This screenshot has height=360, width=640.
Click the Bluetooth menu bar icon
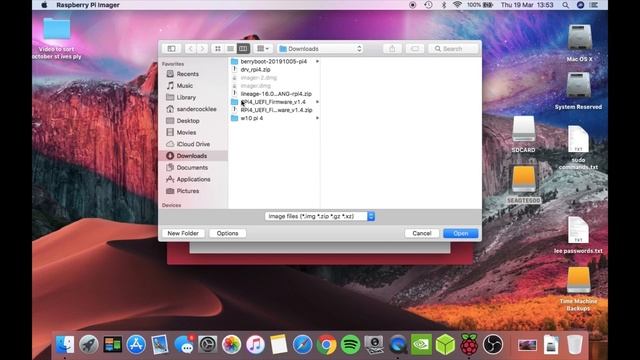(x=444, y=5)
